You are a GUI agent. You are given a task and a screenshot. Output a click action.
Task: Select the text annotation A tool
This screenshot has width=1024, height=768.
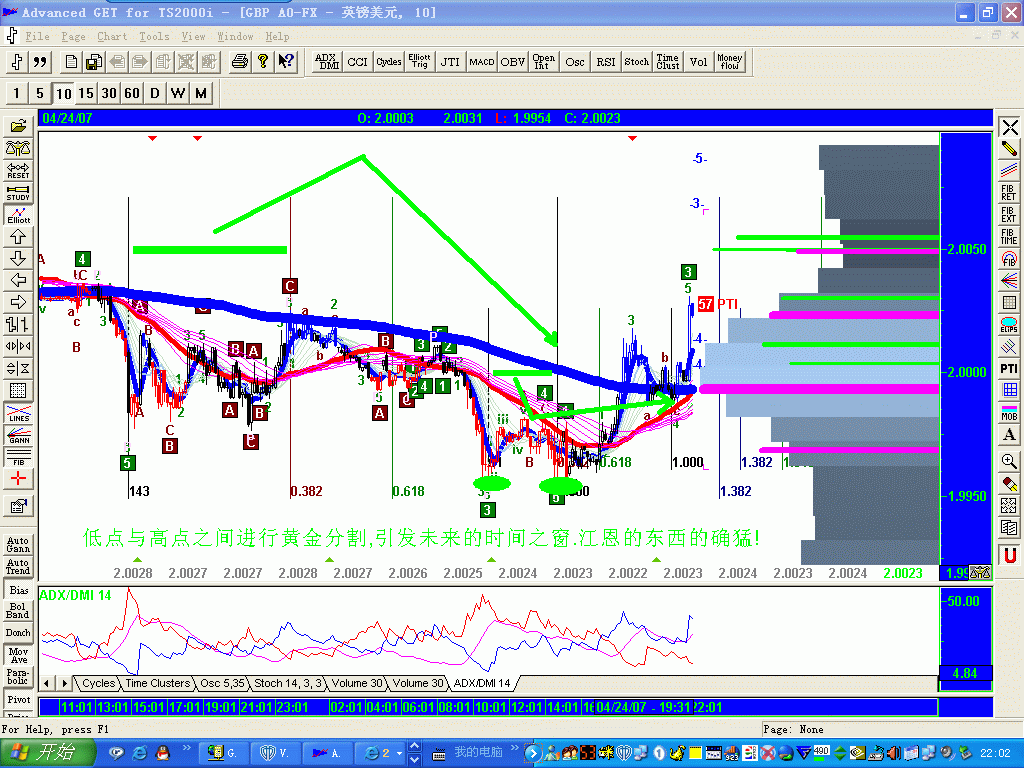[1009, 435]
